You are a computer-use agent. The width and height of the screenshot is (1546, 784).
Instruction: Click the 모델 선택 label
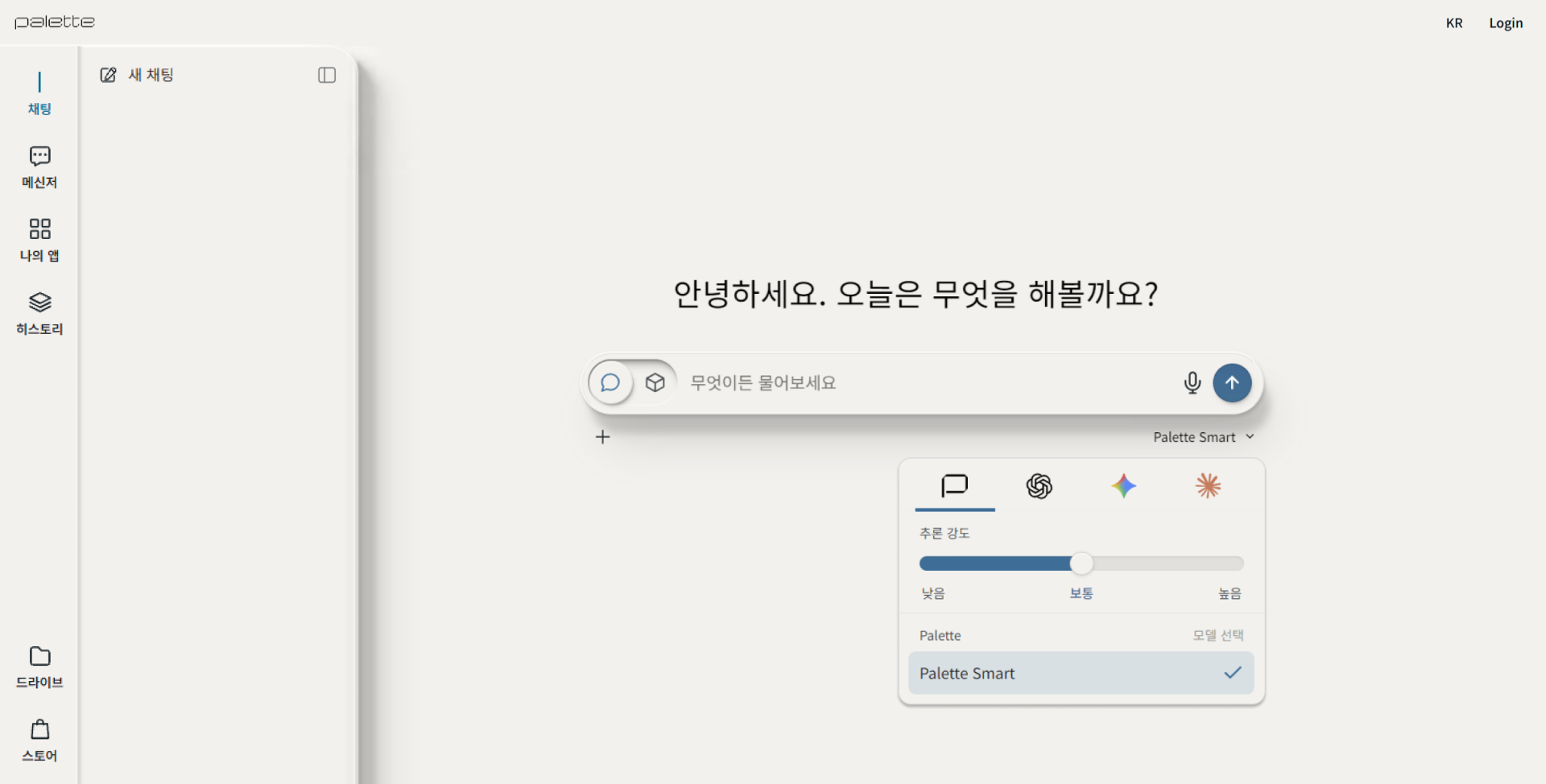click(1218, 635)
